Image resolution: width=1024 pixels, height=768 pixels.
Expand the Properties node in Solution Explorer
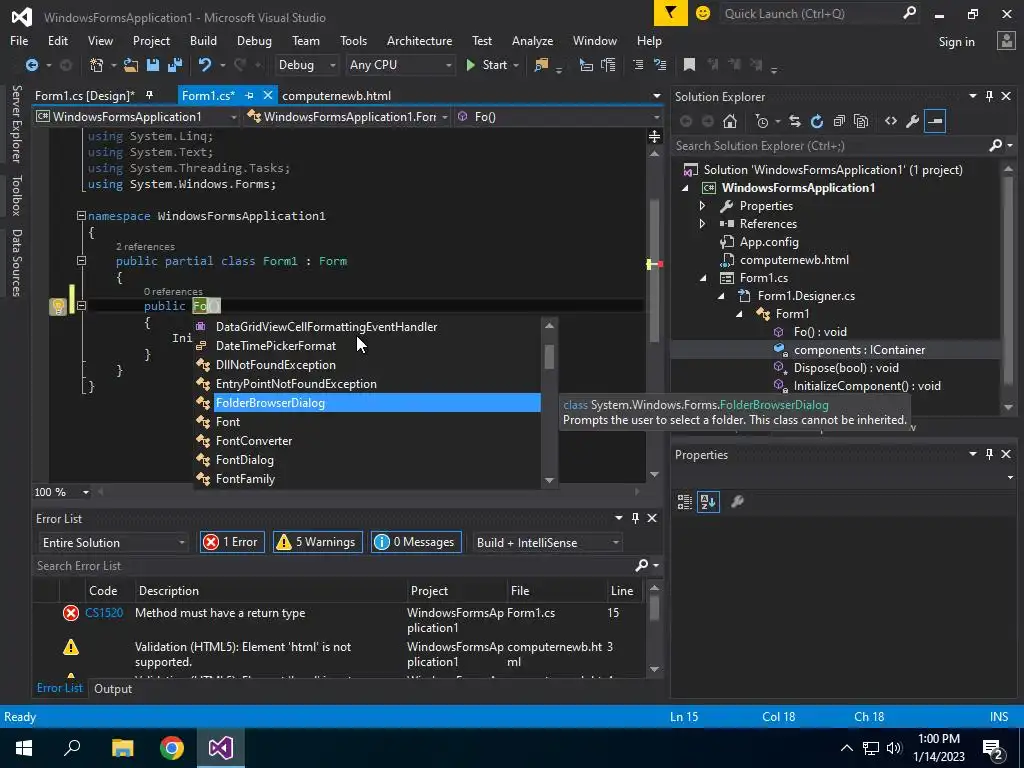(703, 206)
